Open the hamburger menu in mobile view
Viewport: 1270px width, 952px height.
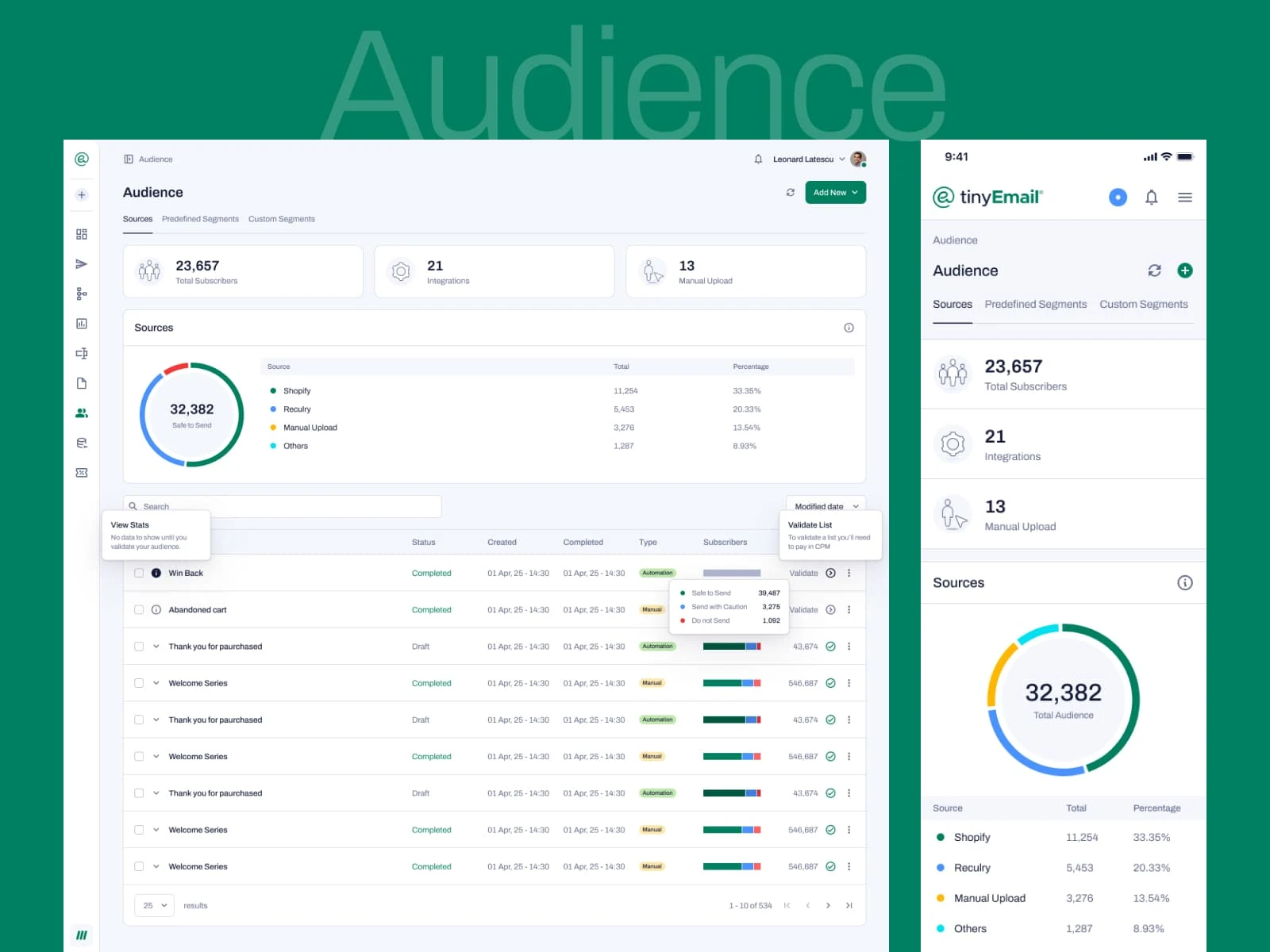coord(1184,198)
